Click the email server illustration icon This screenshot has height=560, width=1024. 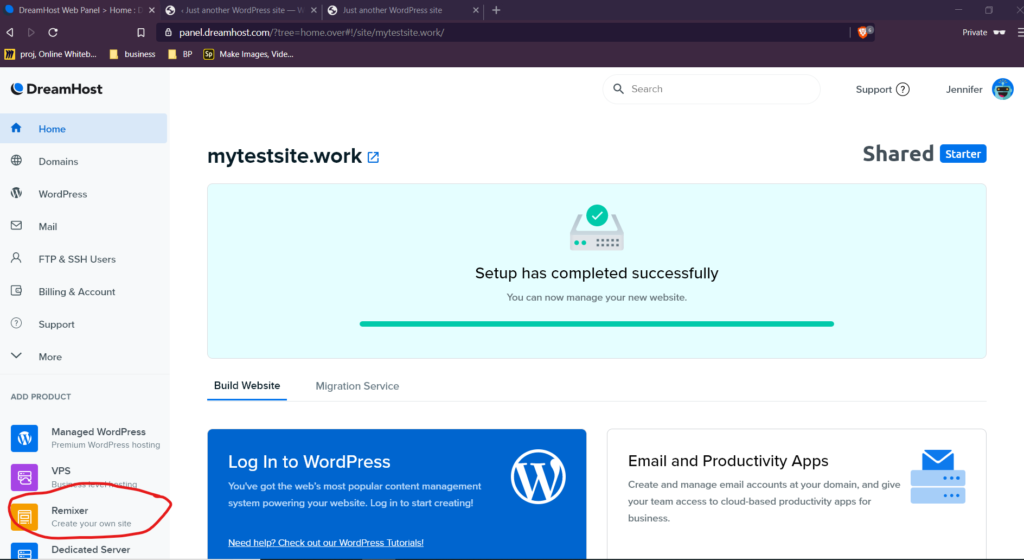pos(938,476)
